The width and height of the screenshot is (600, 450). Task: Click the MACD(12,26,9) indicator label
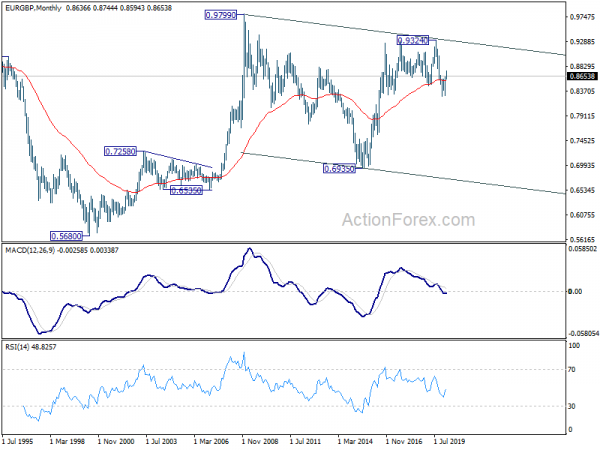[x=30, y=250]
